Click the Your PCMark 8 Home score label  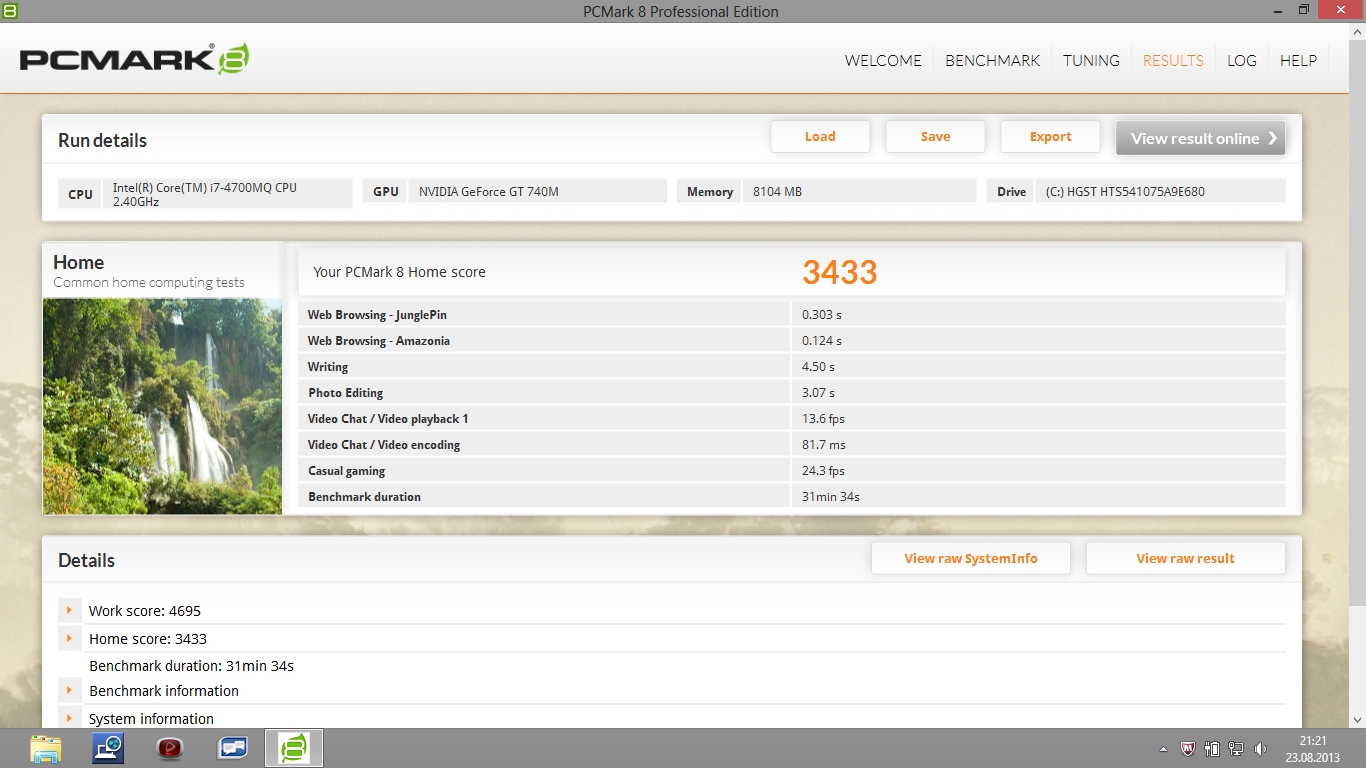pos(399,272)
